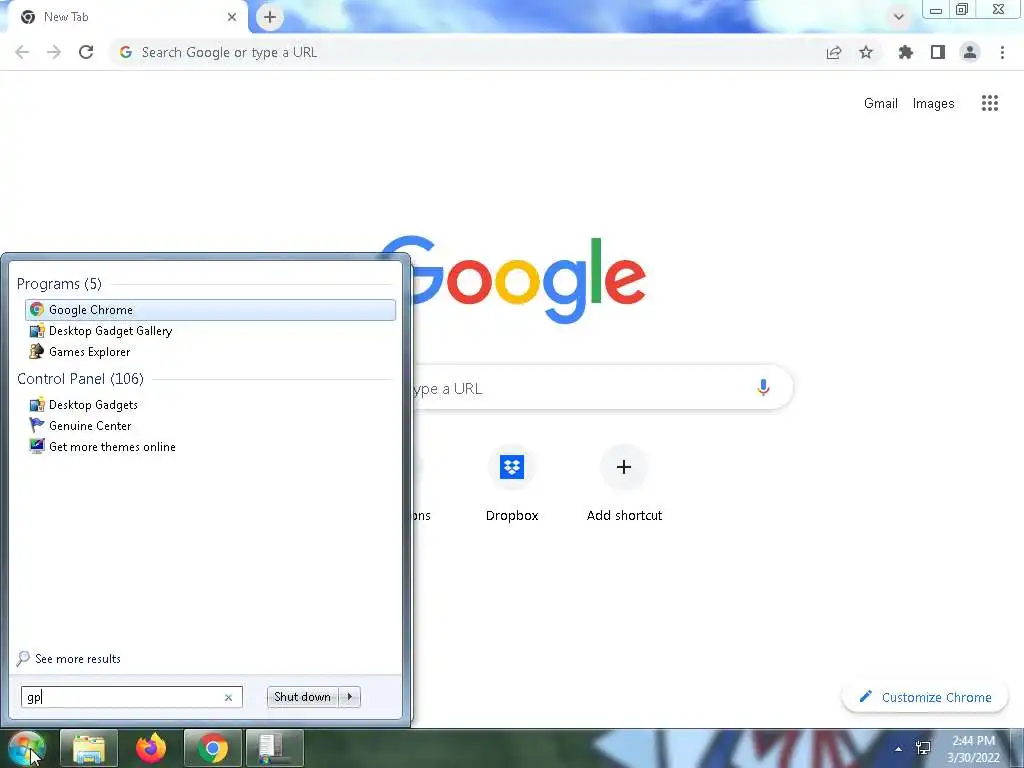Viewport: 1024px width, 768px height.
Task: Click Google search box on page
Action: [601, 388]
